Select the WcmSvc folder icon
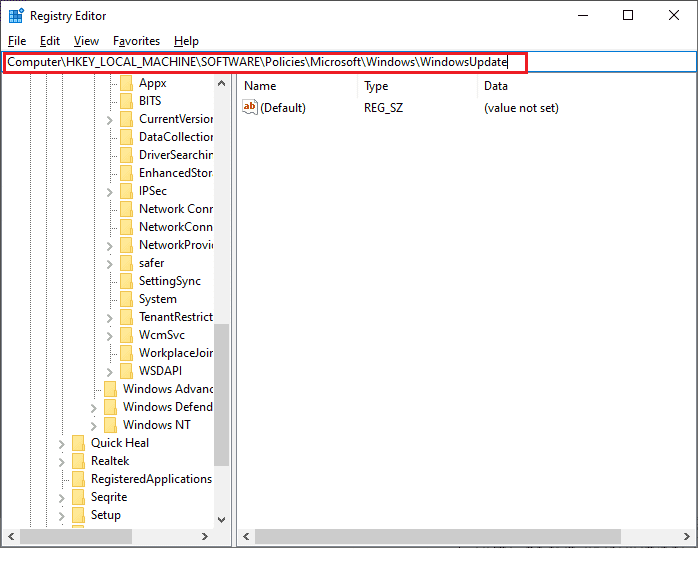This screenshot has height=571, width=698. tap(126, 335)
